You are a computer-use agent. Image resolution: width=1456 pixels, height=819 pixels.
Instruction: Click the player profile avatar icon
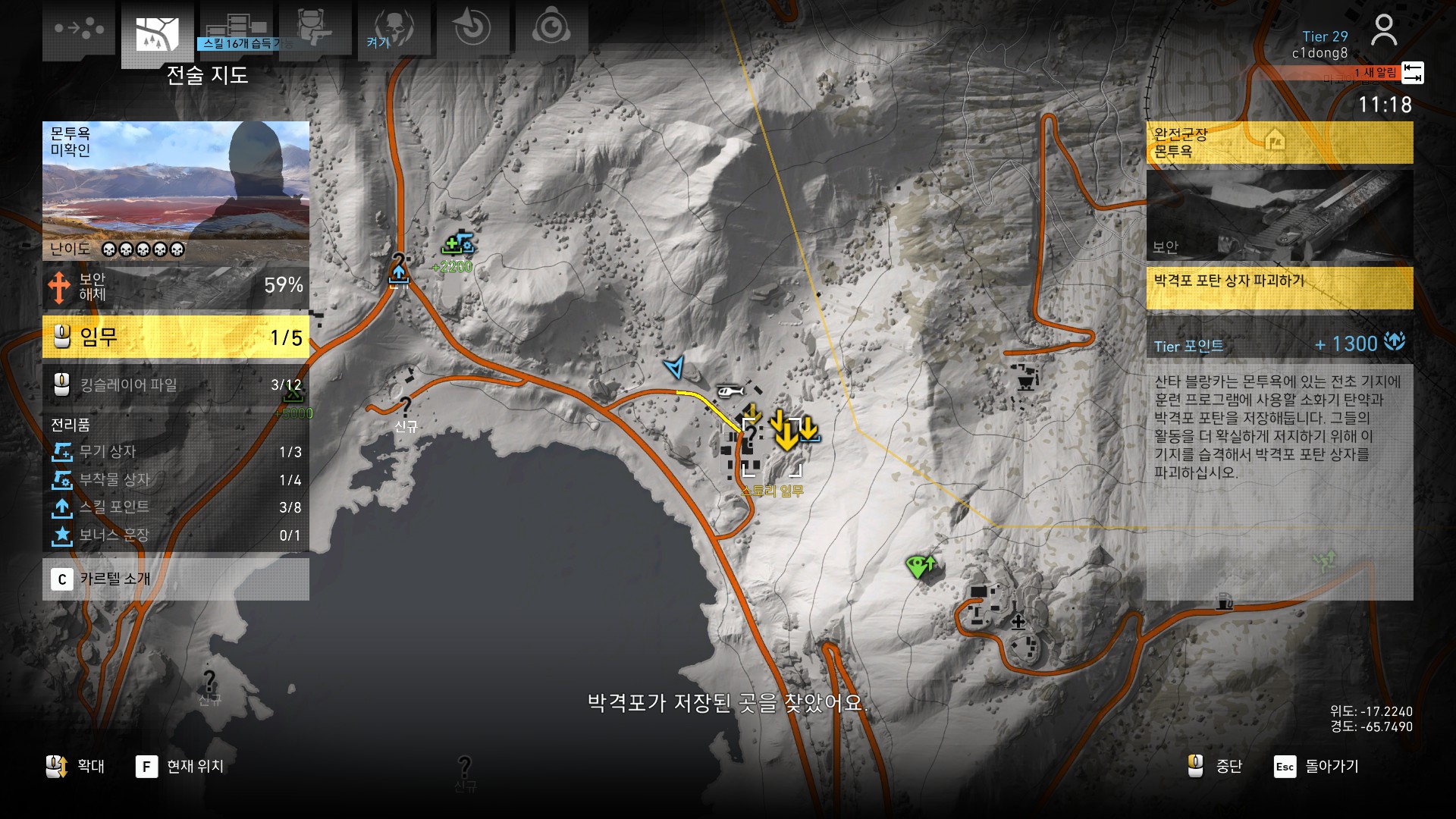[x=1384, y=31]
